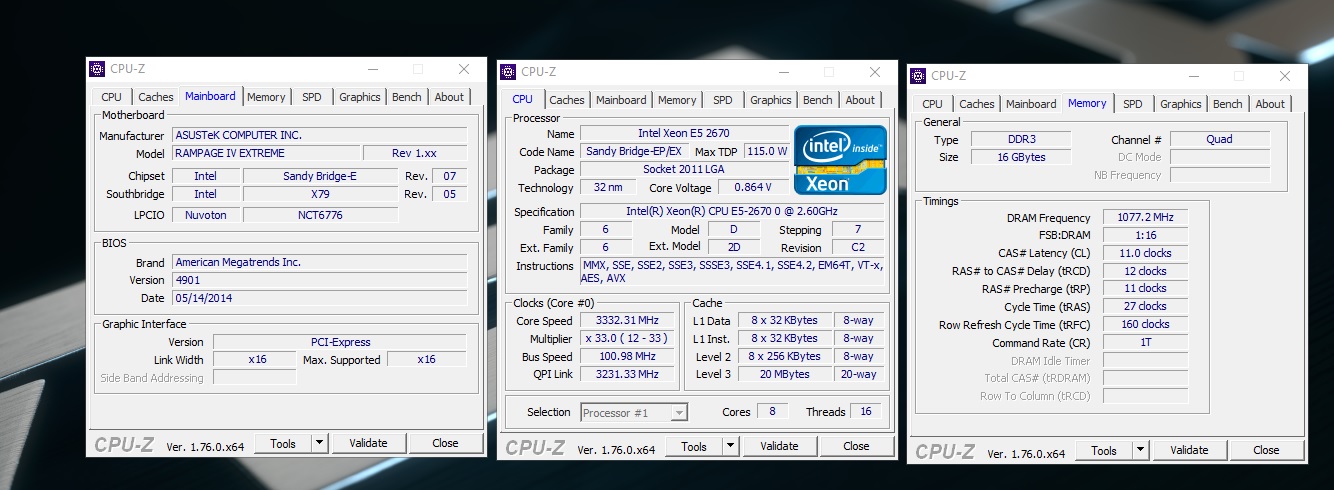Click BIOS date 05/14/2014 field
Viewport: 1334px width, 490px height.
(x=319, y=298)
